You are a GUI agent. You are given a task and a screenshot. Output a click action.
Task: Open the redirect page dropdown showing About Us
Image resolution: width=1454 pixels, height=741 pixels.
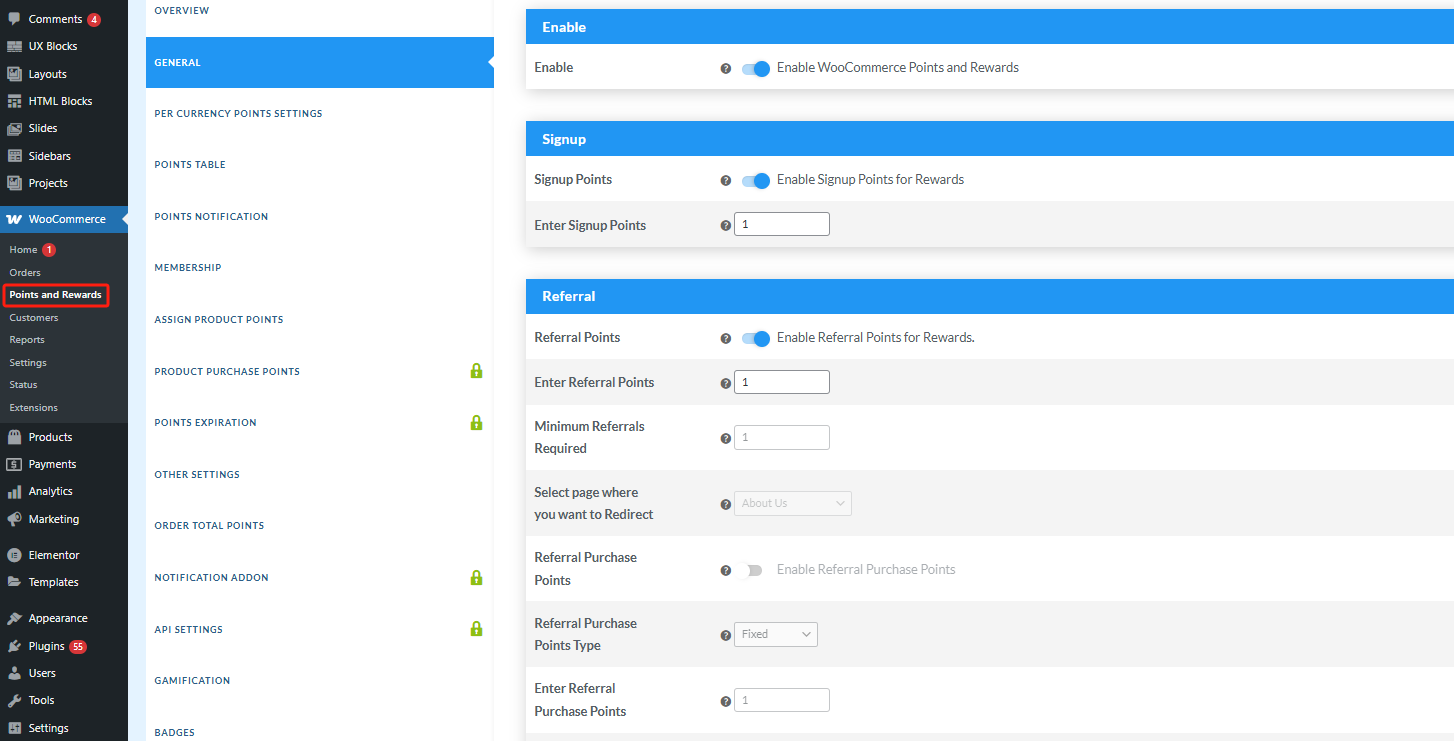[x=792, y=503]
